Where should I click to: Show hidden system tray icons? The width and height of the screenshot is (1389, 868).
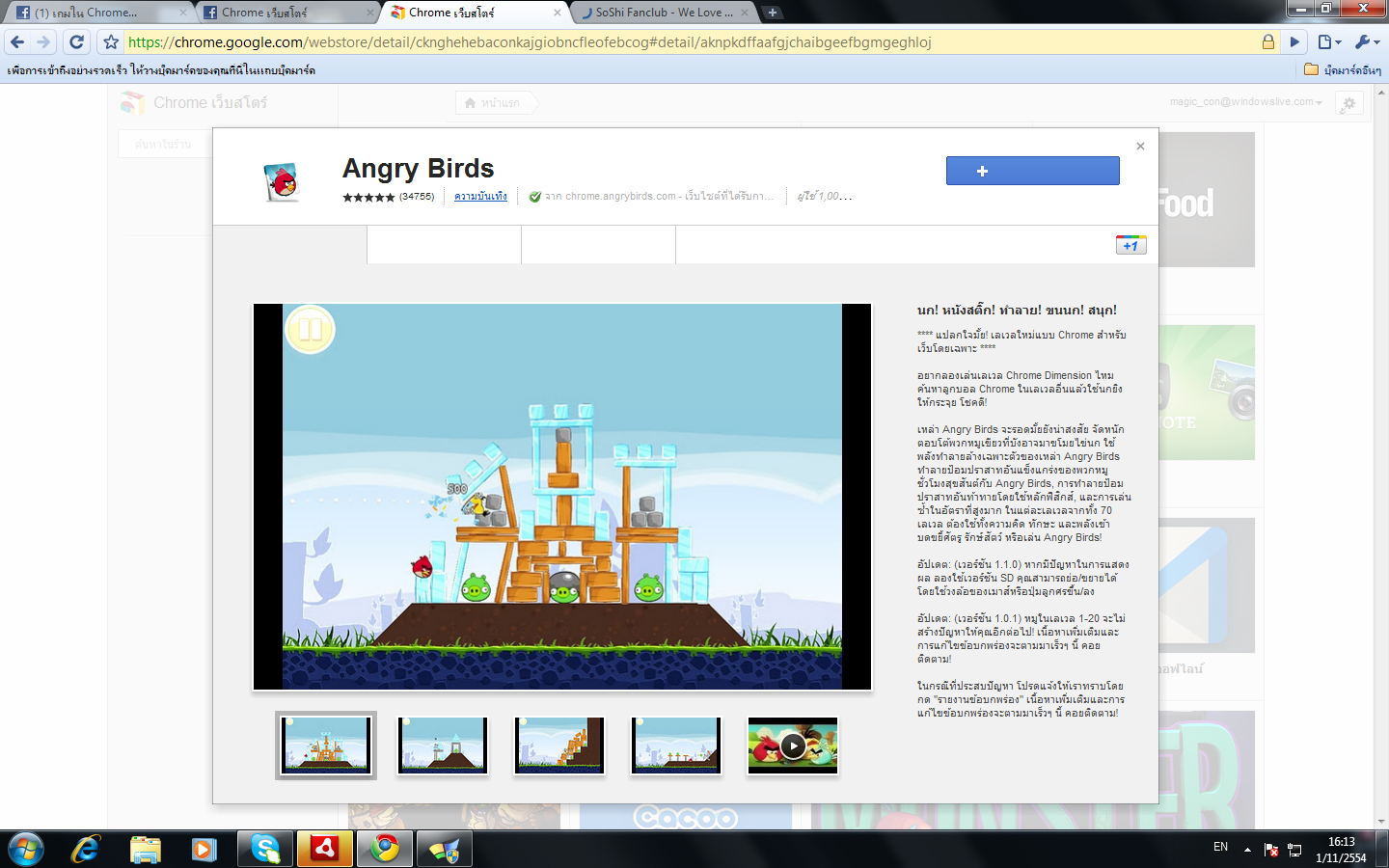tap(1247, 850)
